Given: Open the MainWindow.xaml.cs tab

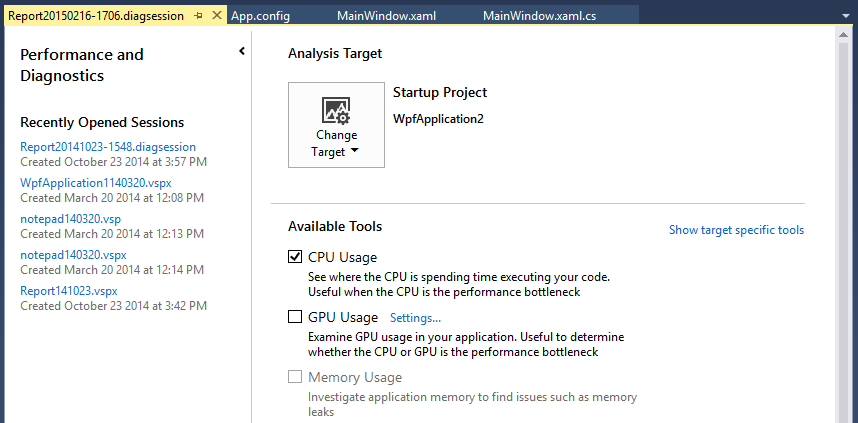Looking at the screenshot, I should click(x=540, y=16).
